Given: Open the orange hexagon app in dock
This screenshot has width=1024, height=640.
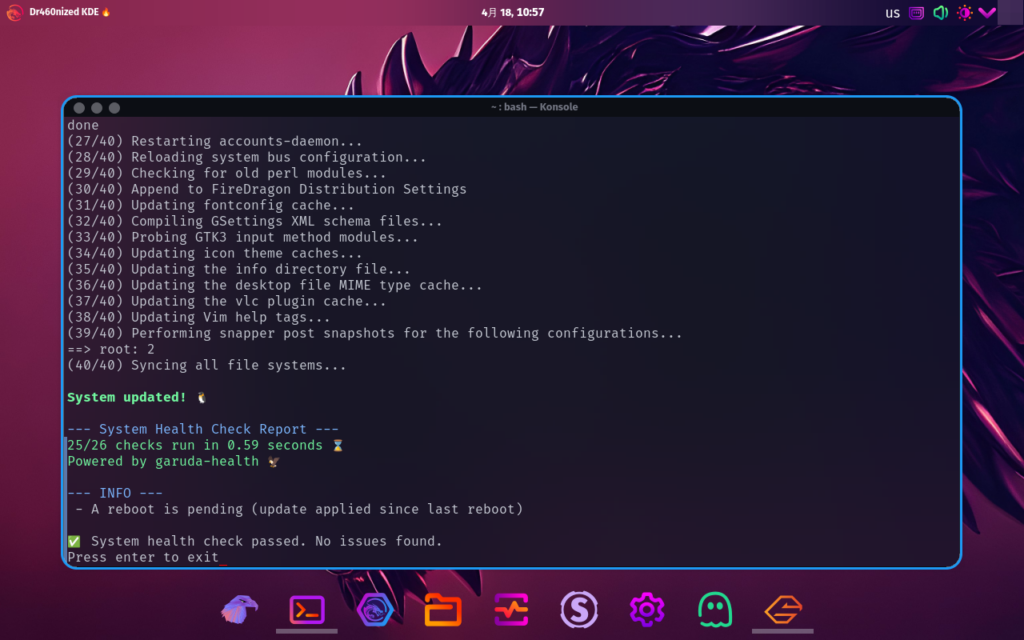Looking at the screenshot, I should coord(783,609).
